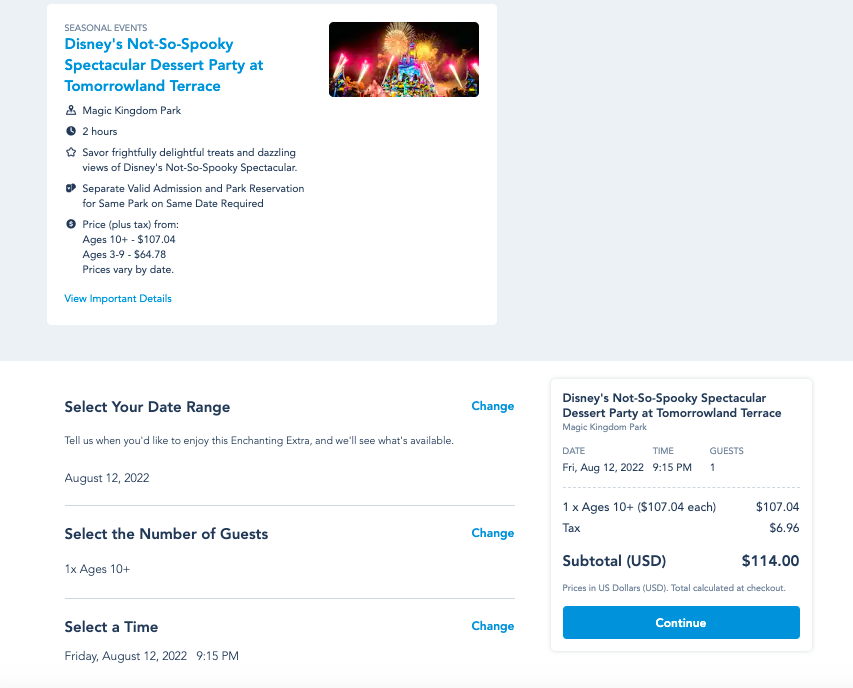Click the clock icon beside 2 hours

point(71,131)
